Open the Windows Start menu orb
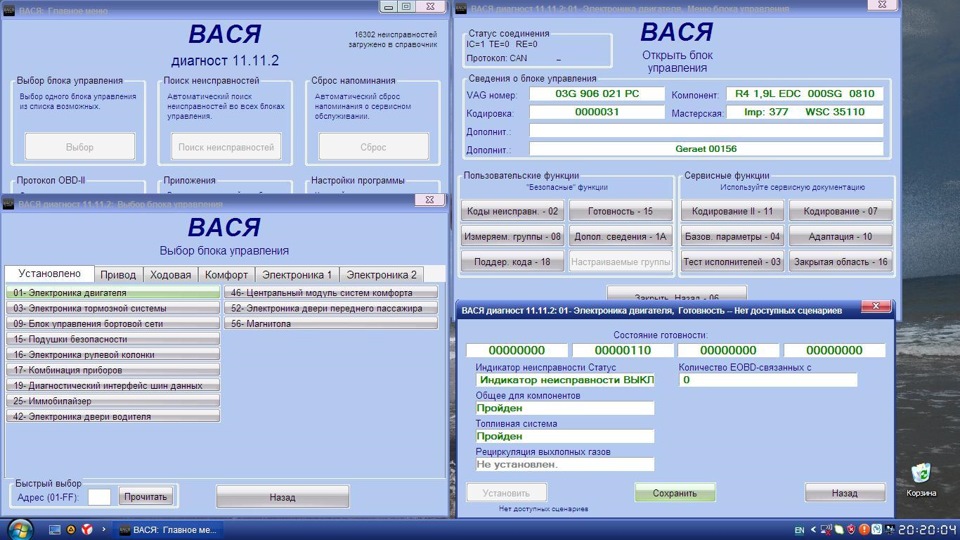The height and width of the screenshot is (540, 960). click(x=20, y=530)
